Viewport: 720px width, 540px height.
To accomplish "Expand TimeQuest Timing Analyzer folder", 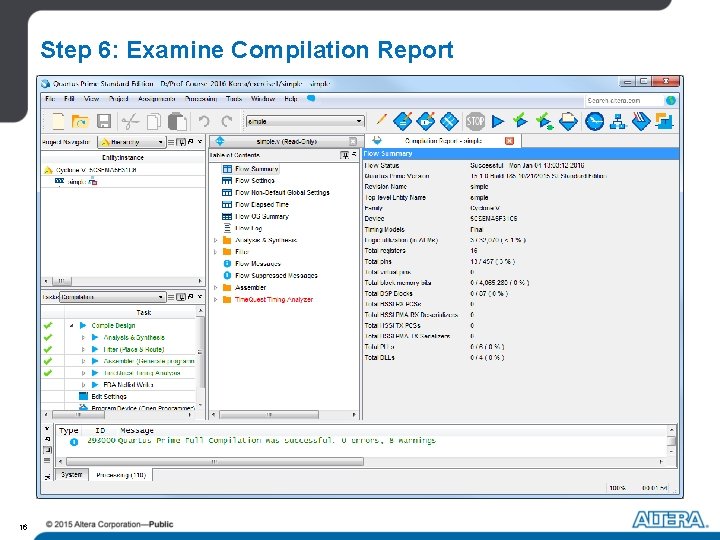I will pyautogui.click(x=215, y=299).
